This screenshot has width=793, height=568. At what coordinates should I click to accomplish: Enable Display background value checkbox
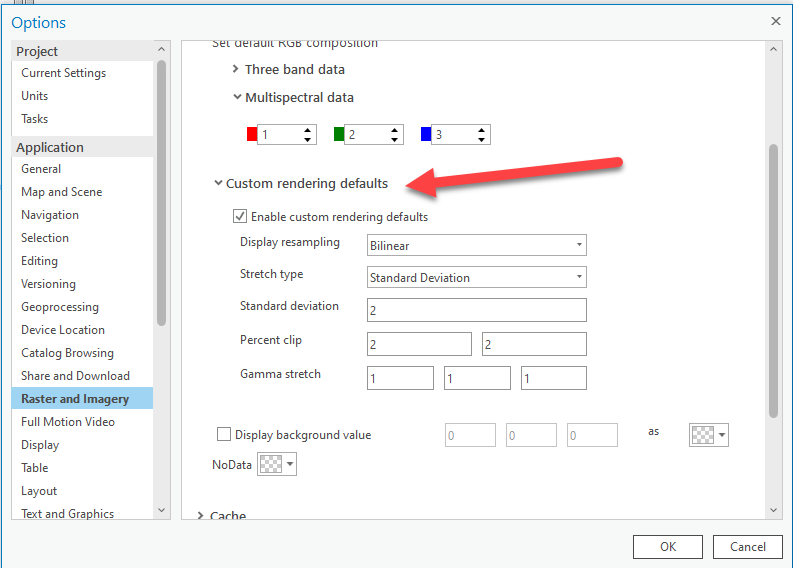pyautogui.click(x=224, y=435)
